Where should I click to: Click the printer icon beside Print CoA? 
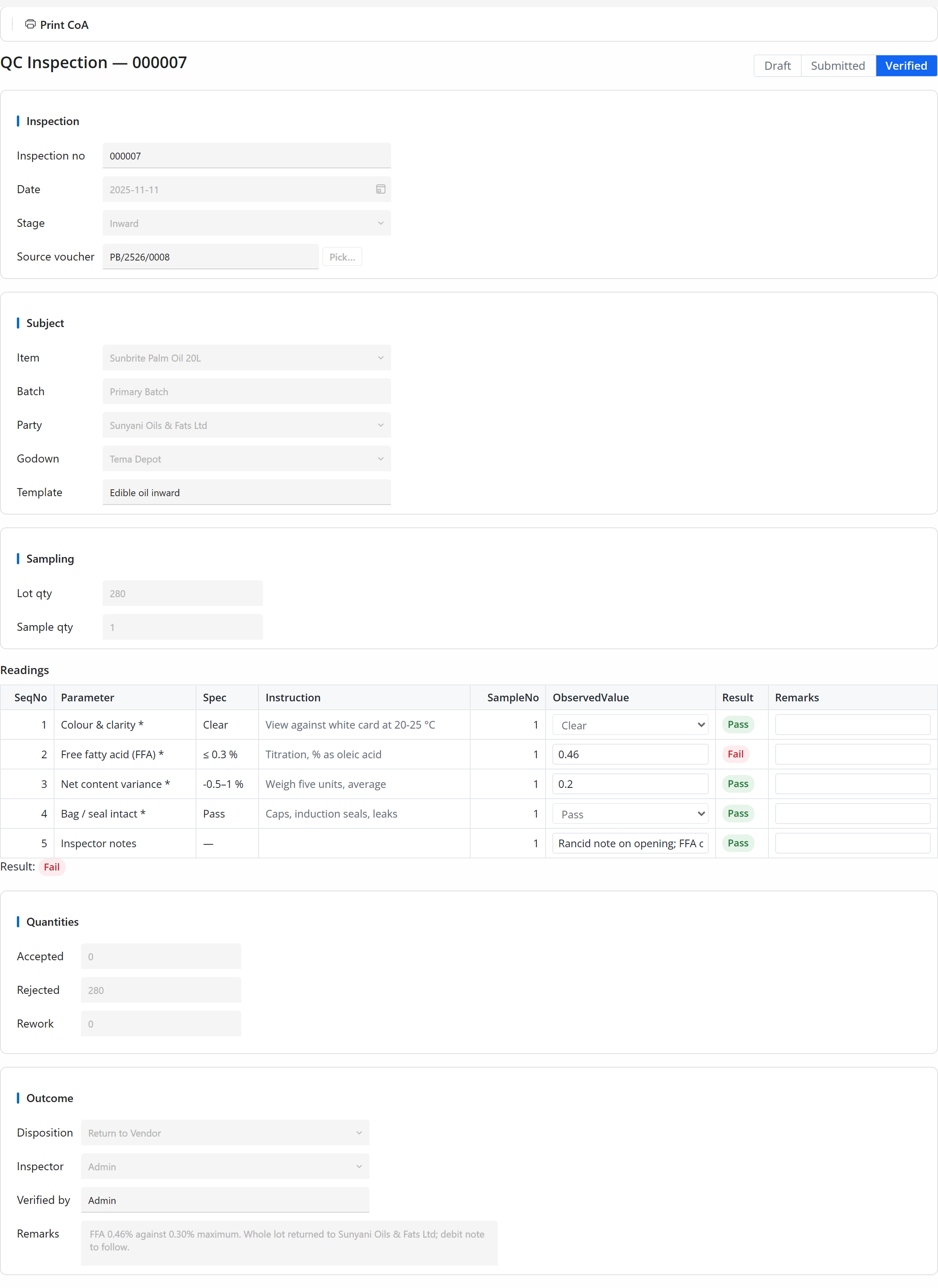click(x=30, y=24)
